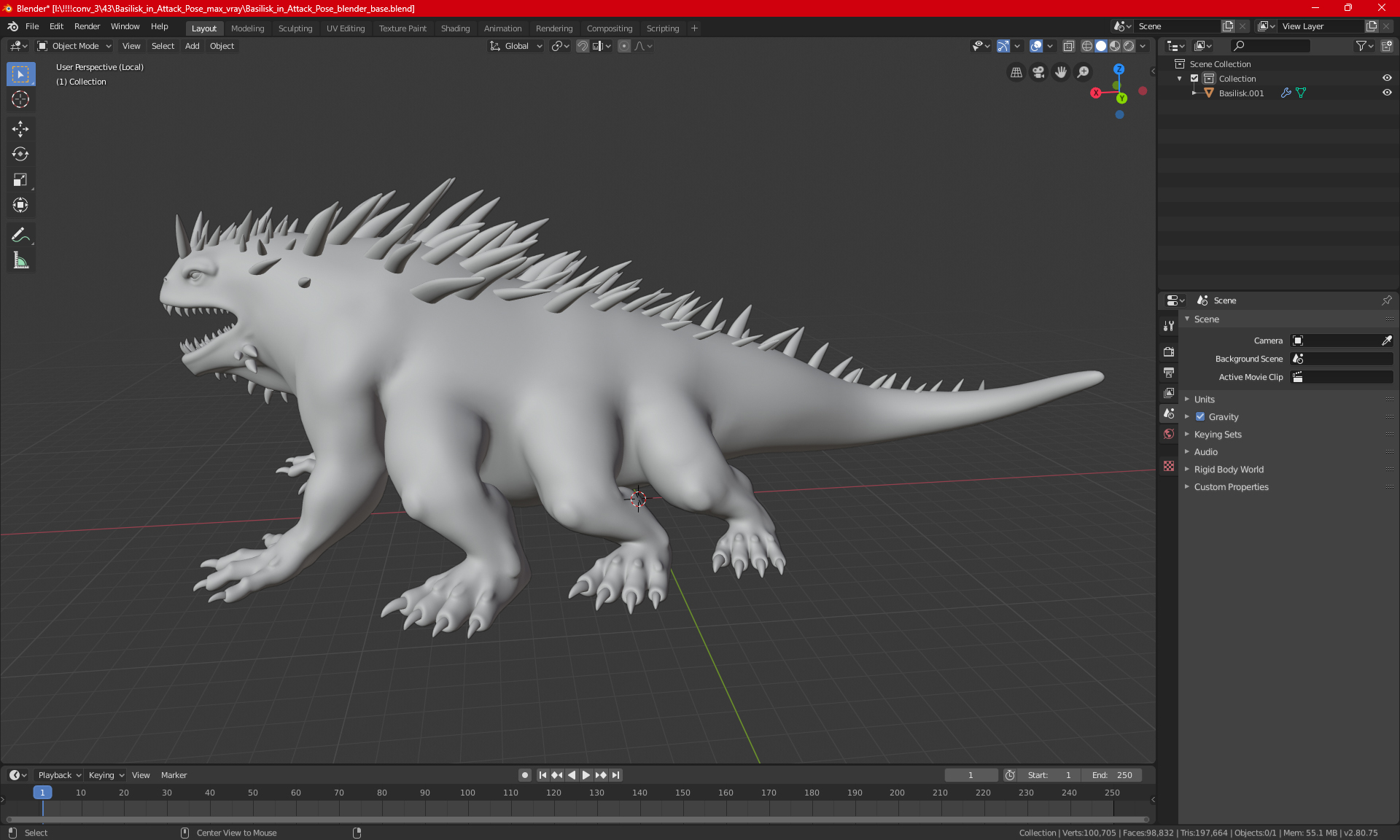Select the Cursor tool

(20, 100)
